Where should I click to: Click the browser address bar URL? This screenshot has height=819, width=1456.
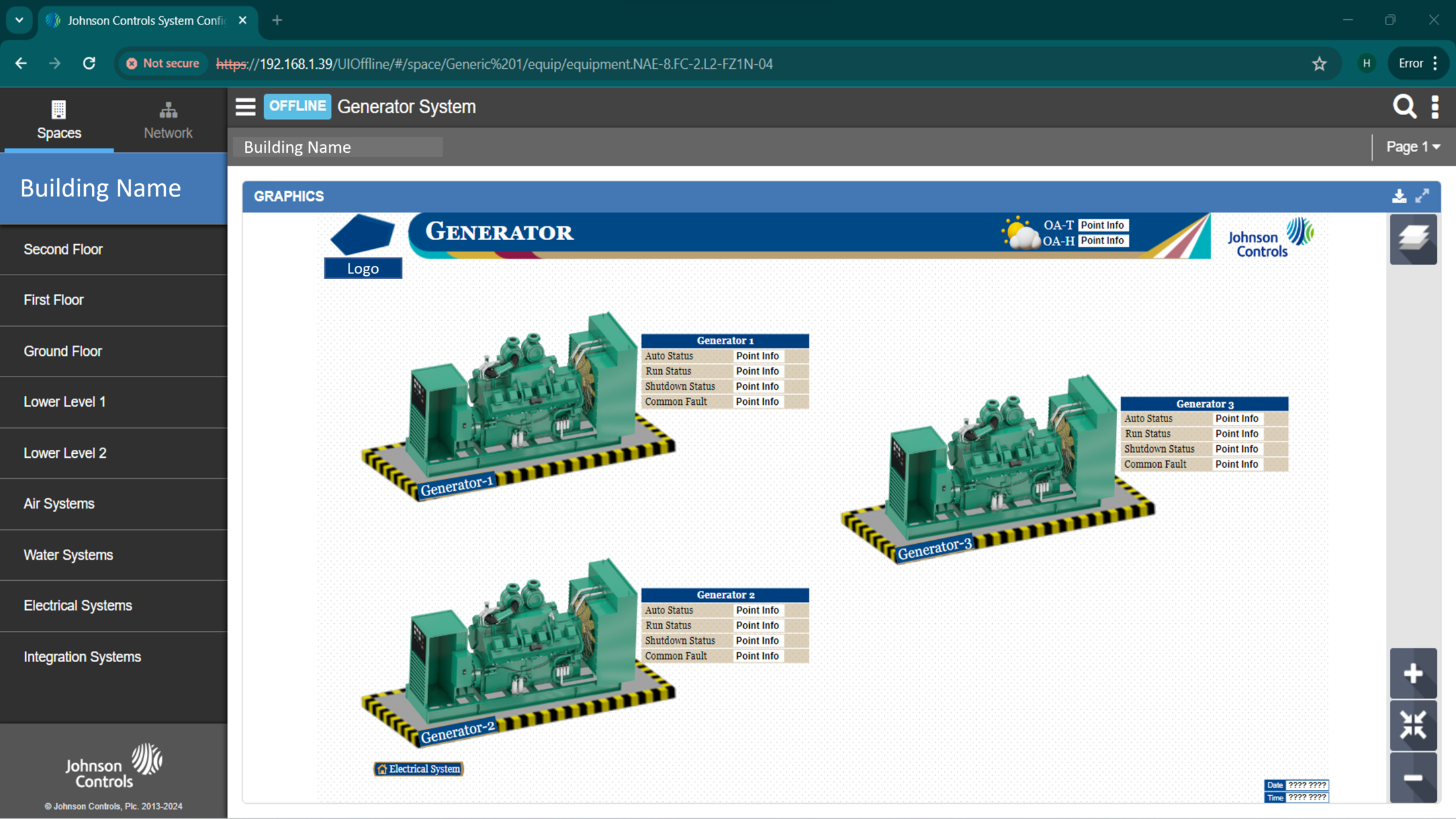click(x=494, y=64)
